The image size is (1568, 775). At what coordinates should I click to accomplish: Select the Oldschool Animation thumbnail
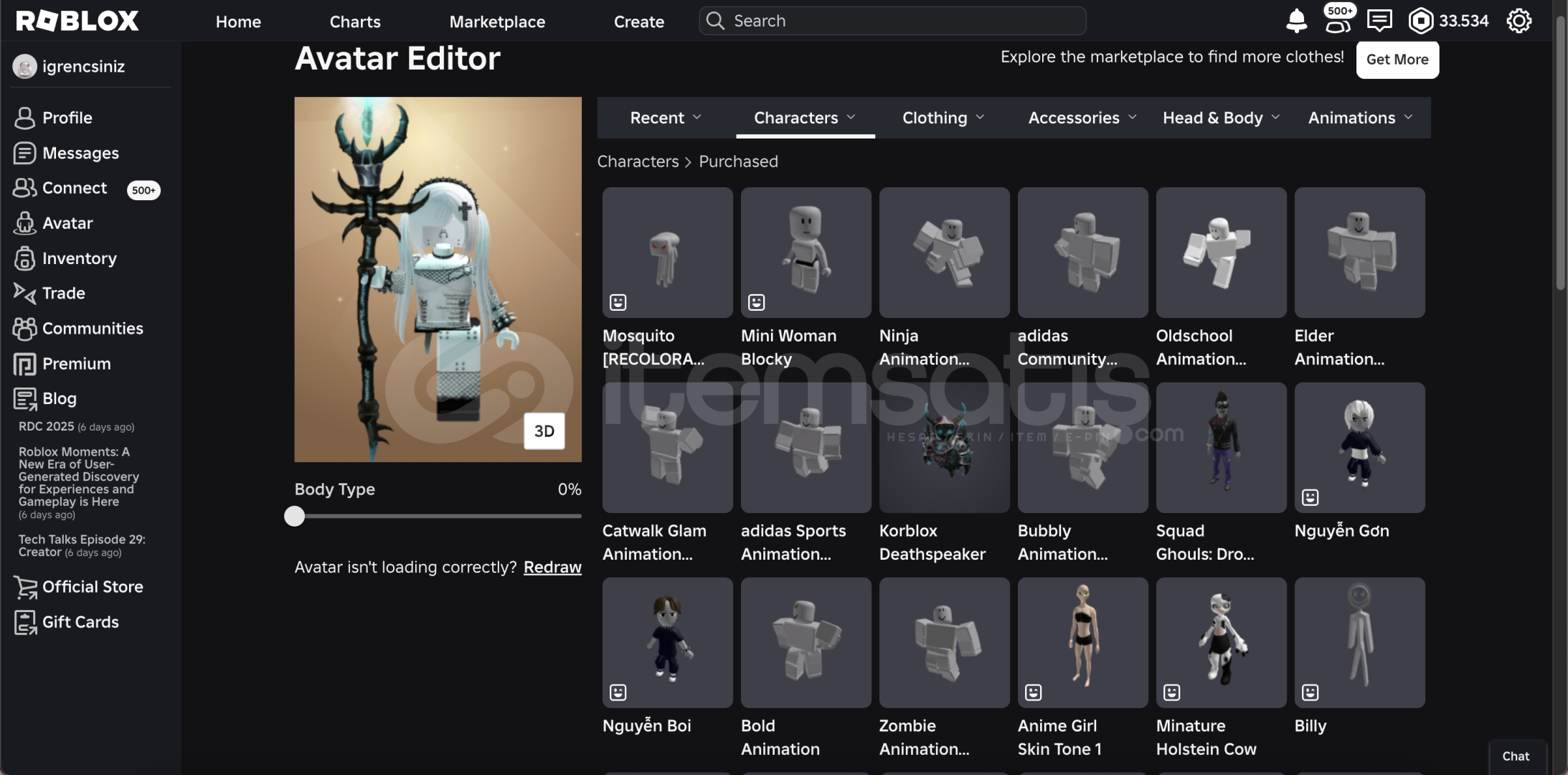pos(1221,253)
